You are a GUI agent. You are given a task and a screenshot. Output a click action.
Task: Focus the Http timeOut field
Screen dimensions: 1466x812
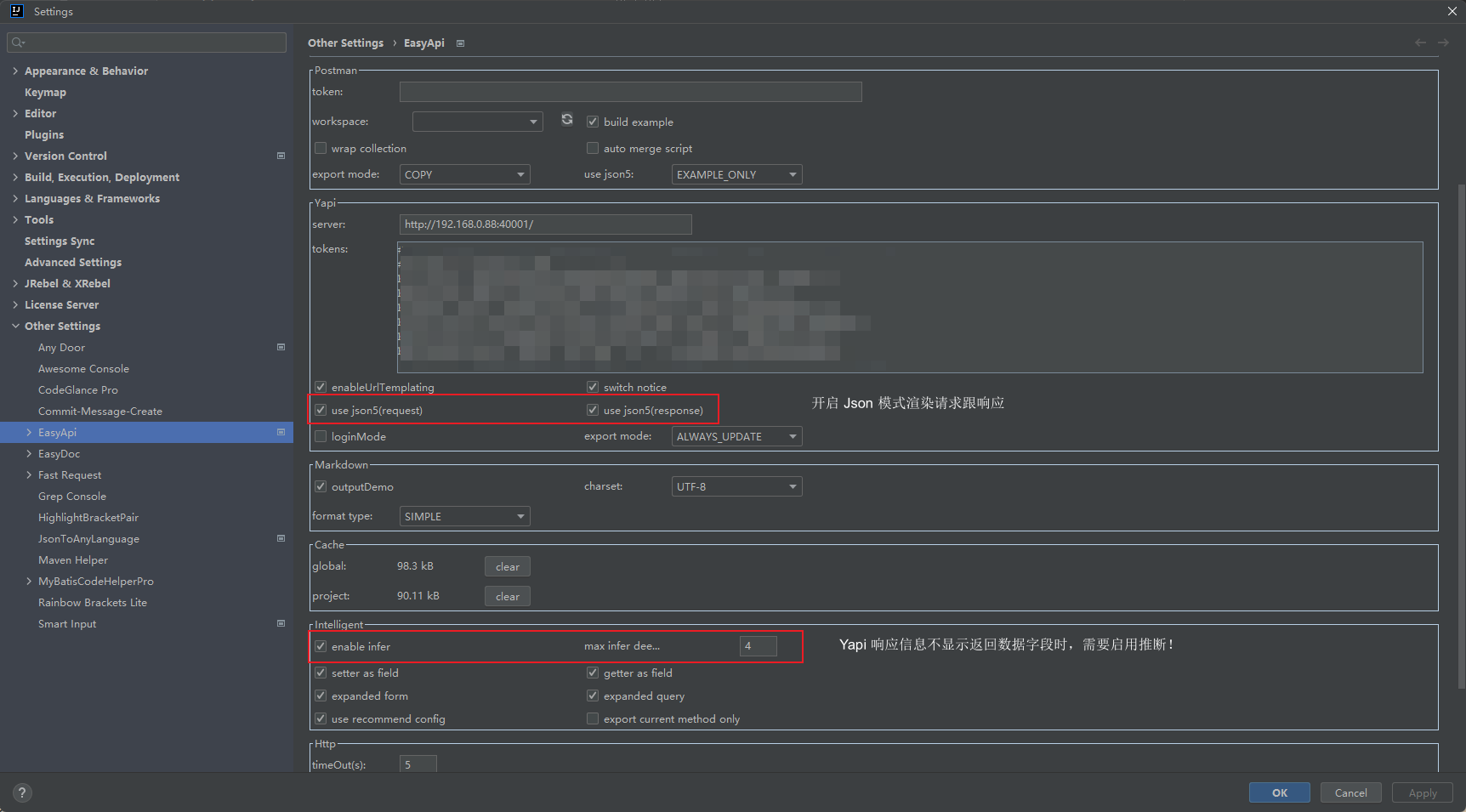418,764
